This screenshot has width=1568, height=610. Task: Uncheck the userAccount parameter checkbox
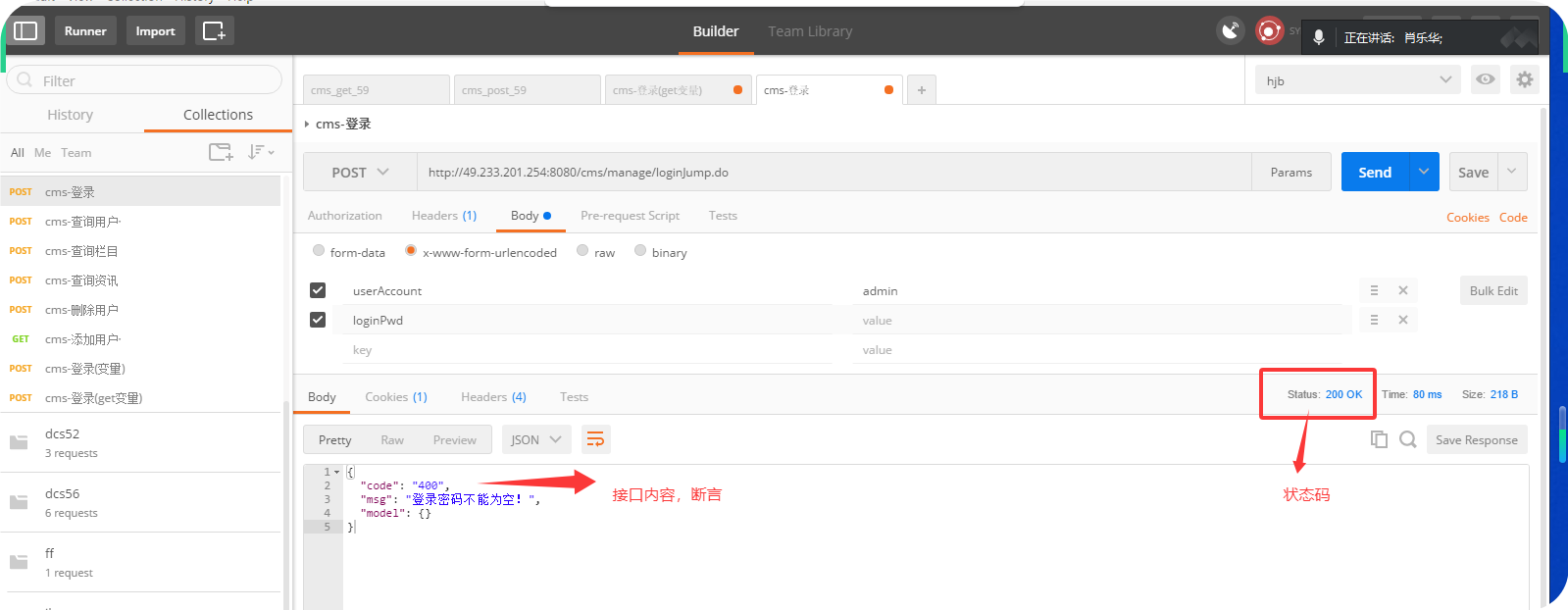point(318,290)
